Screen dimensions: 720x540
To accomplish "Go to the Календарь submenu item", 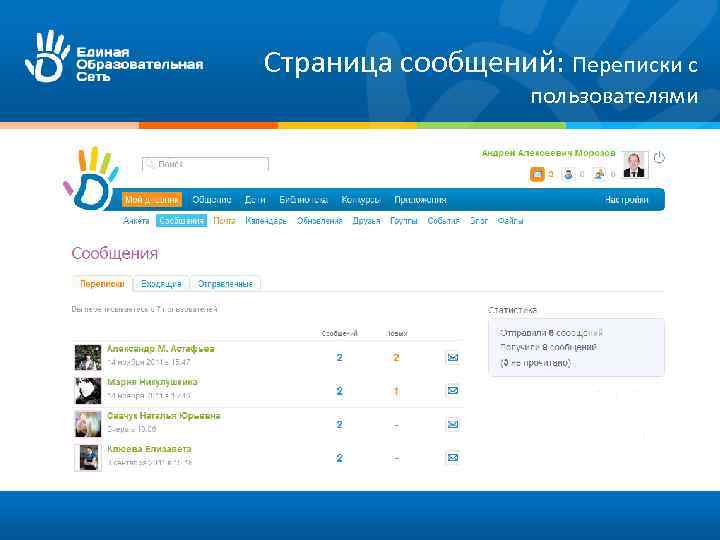I will click(x=266, y=221).
